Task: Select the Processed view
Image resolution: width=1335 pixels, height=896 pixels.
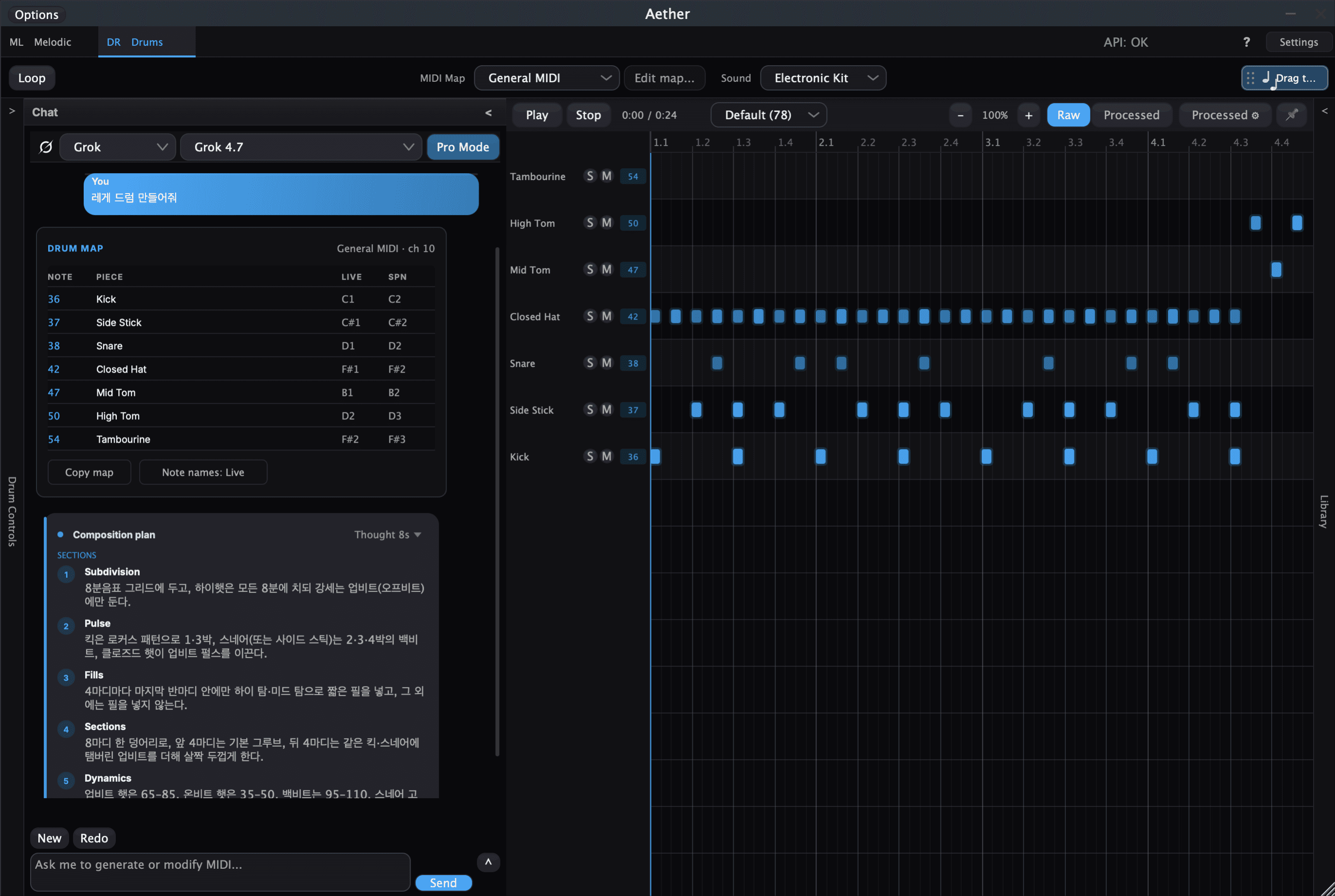Action: point(1131,115)
